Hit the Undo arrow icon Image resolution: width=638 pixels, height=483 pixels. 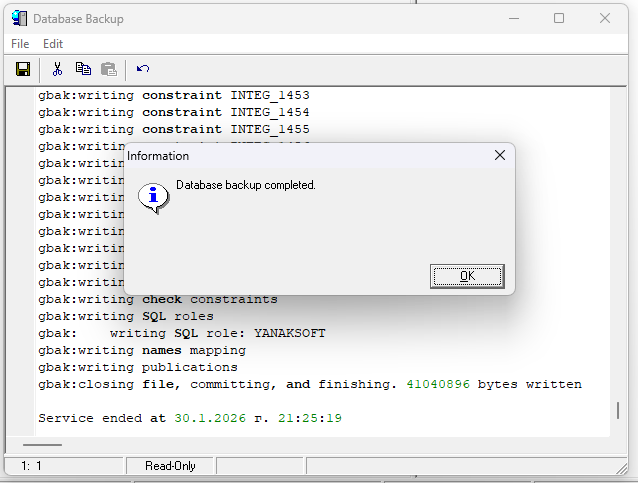coord(143,69)
